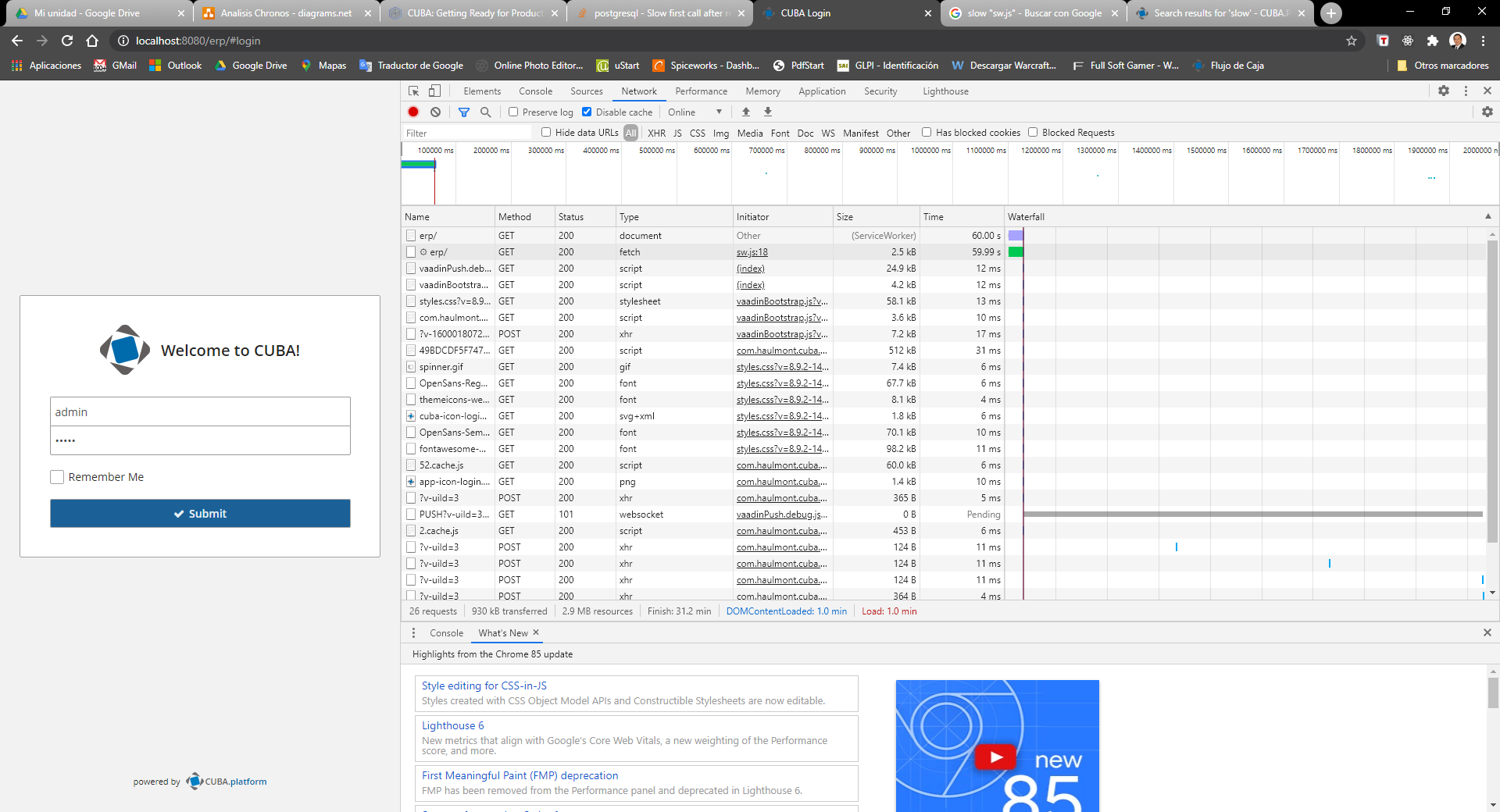Toggle device toolbar icon
The image size is (1500, 812).
[x=434, y=91]
